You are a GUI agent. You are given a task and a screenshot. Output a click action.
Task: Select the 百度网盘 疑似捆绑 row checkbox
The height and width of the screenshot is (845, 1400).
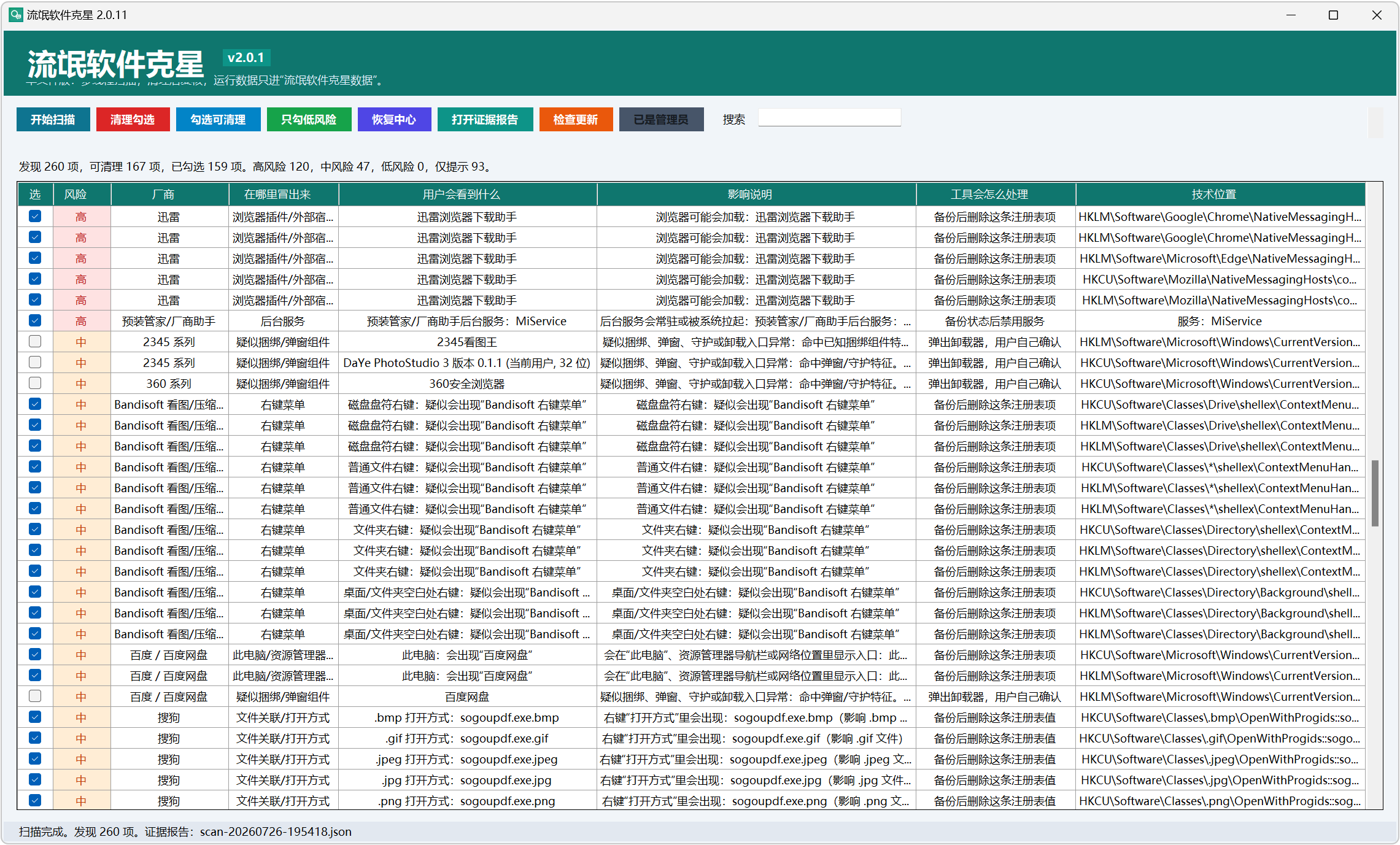(35, 696)
